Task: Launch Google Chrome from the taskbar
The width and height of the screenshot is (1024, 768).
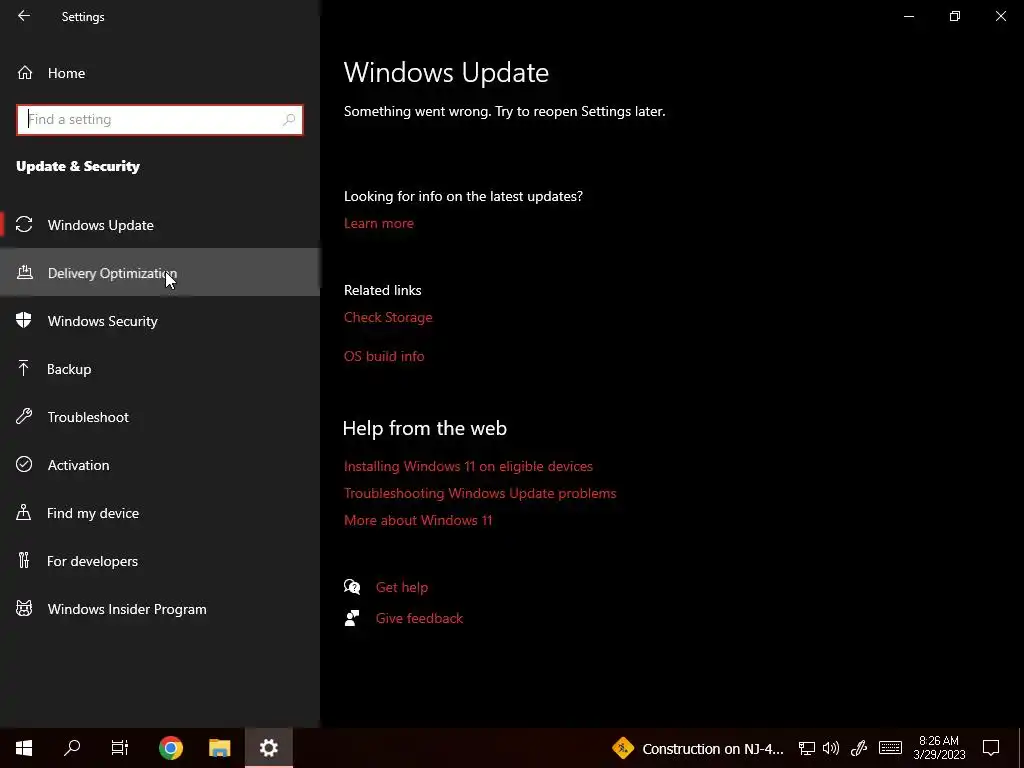Action: pos(170,748)
